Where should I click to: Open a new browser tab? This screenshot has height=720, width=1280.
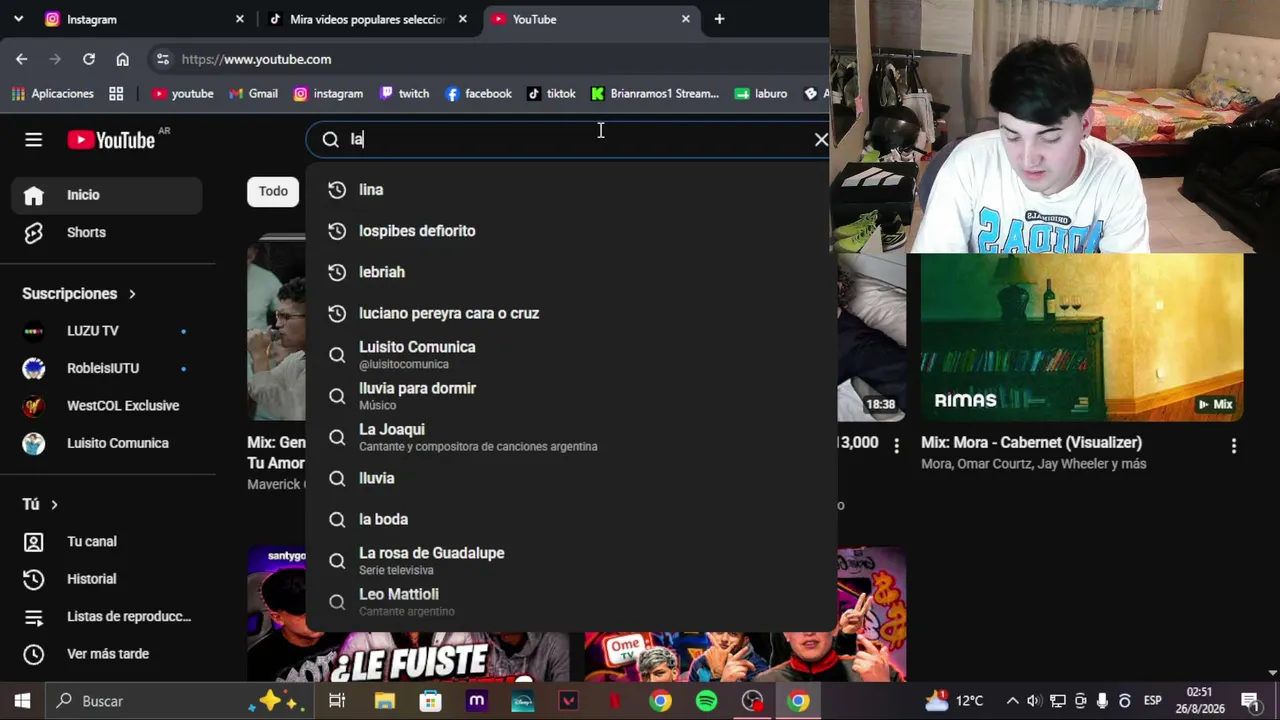pyautogui.click(x=719, y=19)
